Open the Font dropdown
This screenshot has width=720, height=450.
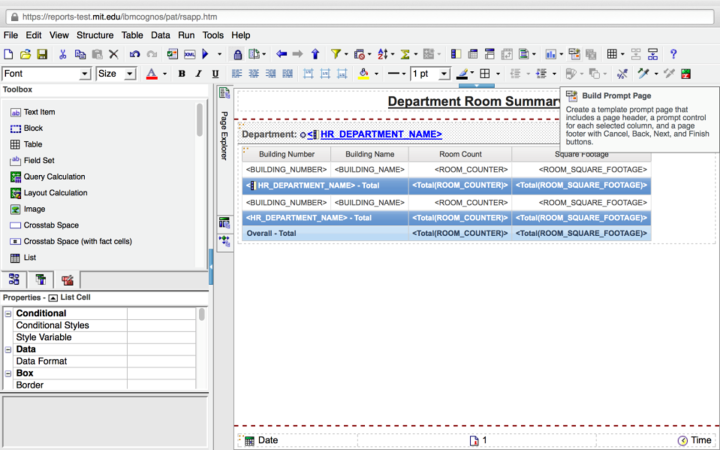(84, 74)
